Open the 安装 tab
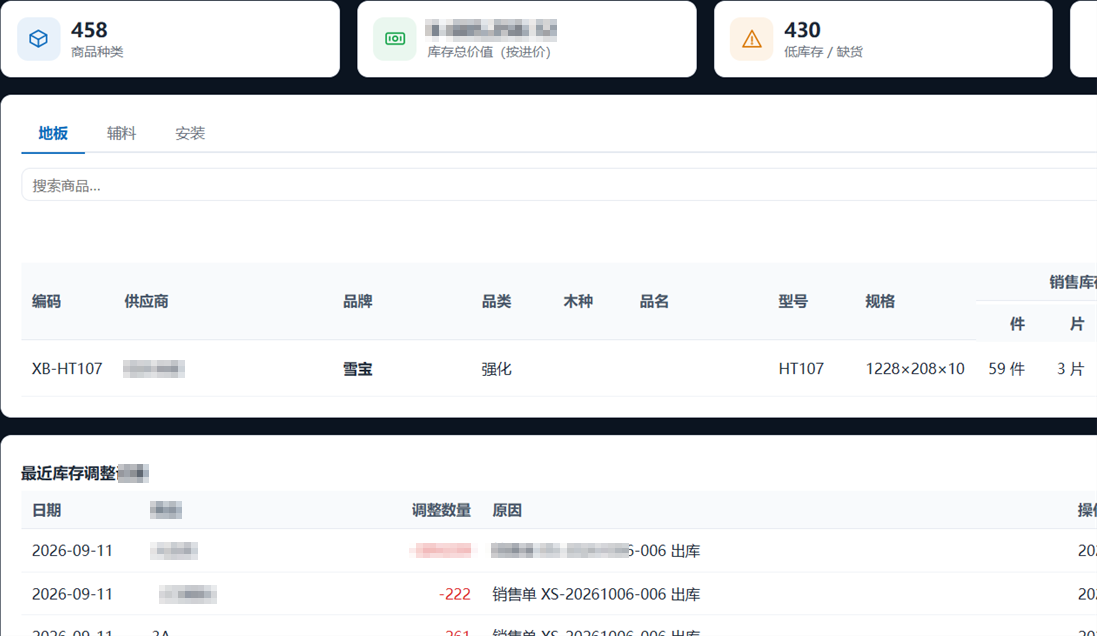Screen dimensions: 1097x636 point(190,133)
